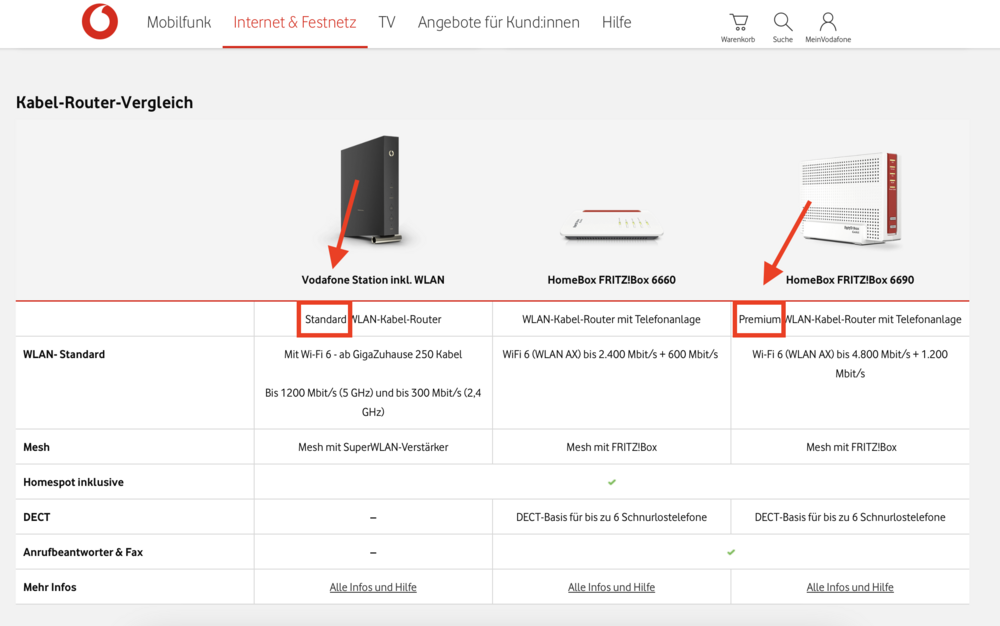Open the TV menu item
This screenshot has height=626, width=1000.
point(386,22)
